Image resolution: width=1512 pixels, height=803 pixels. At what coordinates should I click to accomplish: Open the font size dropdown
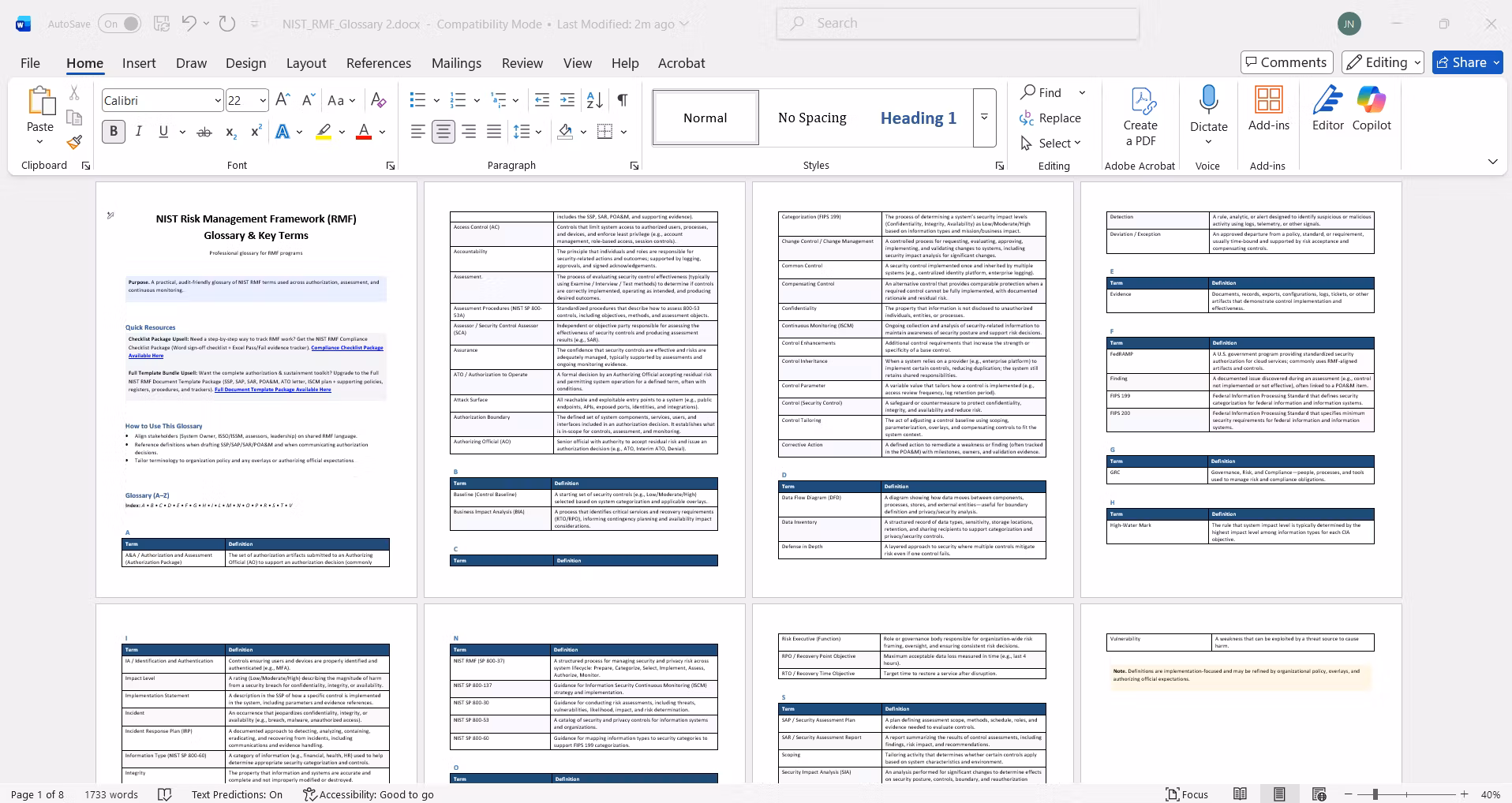coord(263,100)
